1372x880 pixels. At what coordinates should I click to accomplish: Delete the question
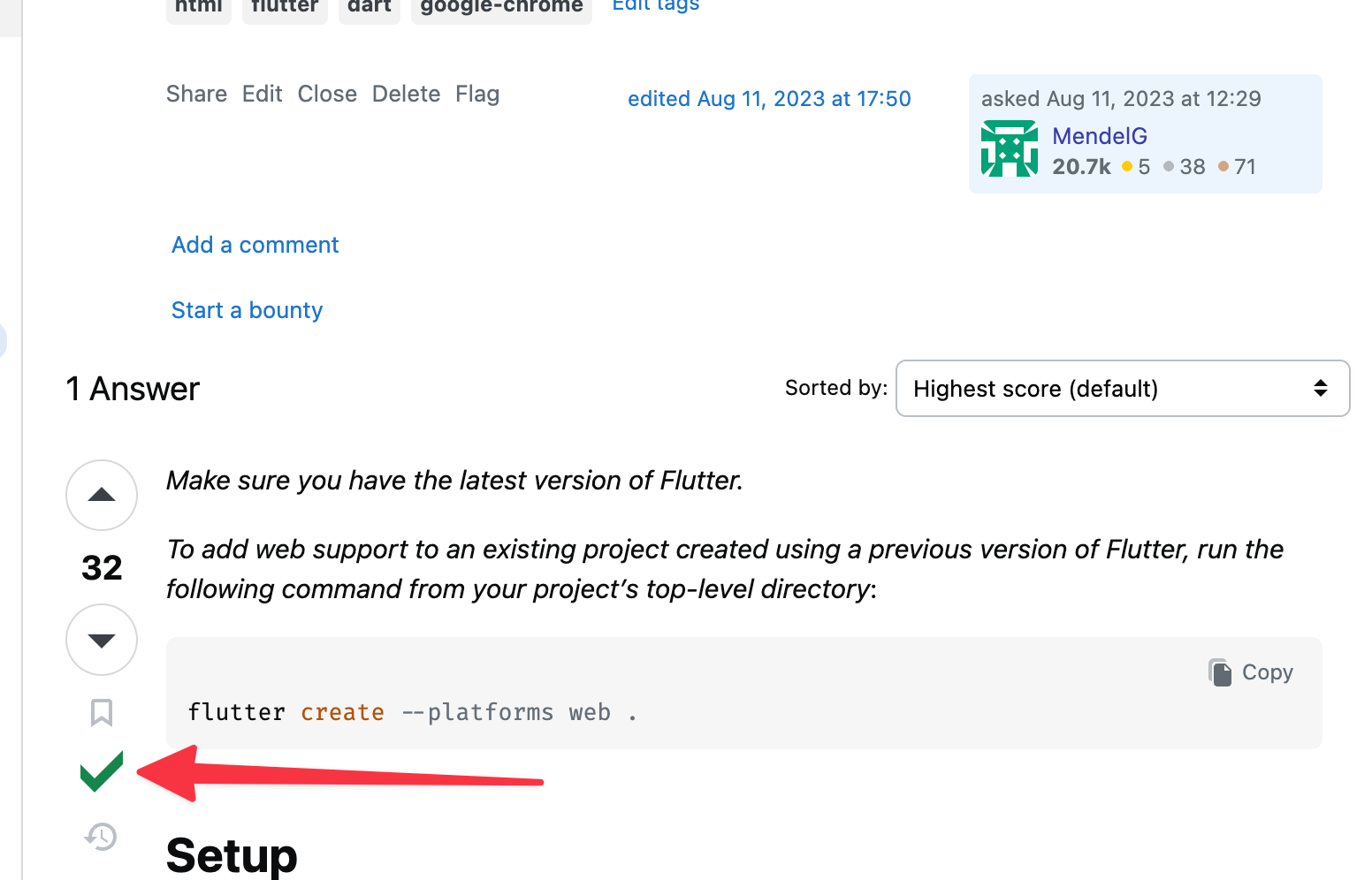(406, 94)
